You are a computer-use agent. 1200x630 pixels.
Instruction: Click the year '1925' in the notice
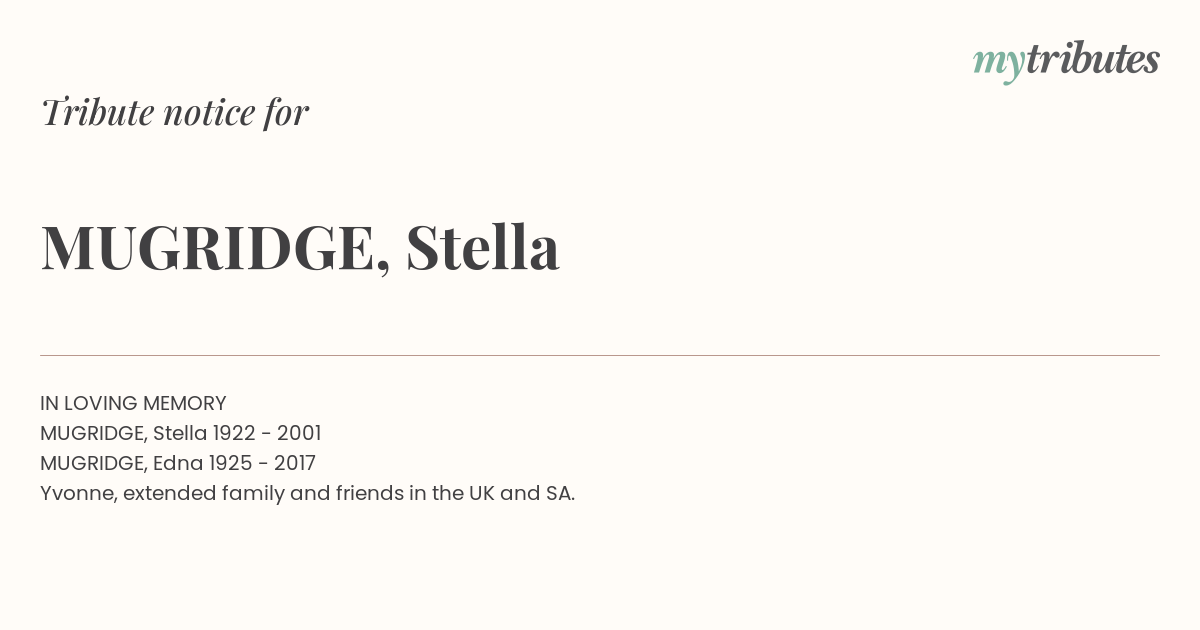pyautogui.click(x=230, y=464)
